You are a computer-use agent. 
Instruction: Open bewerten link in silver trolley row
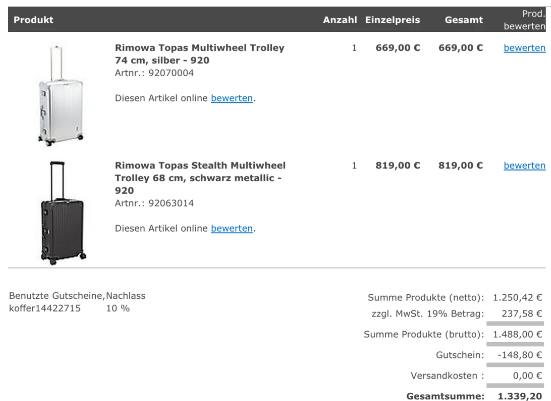click(x=524, y=48)
